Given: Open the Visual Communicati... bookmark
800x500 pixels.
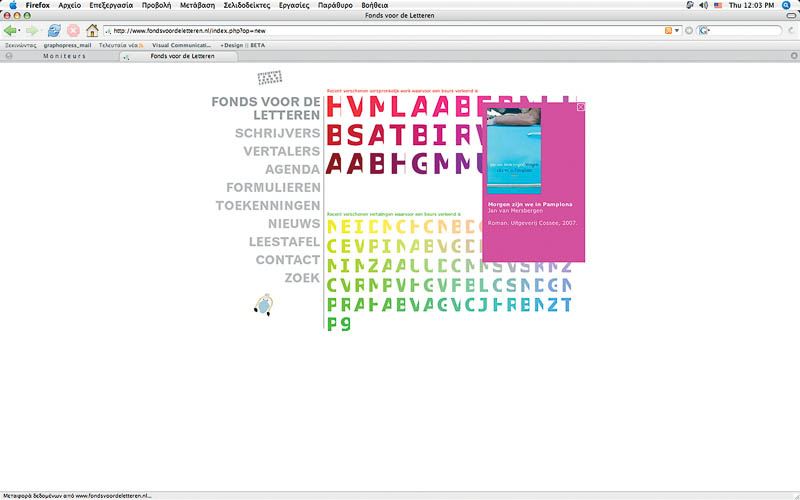Looking at the screenshot, I should pyautogui.click(x=182, y=45).
